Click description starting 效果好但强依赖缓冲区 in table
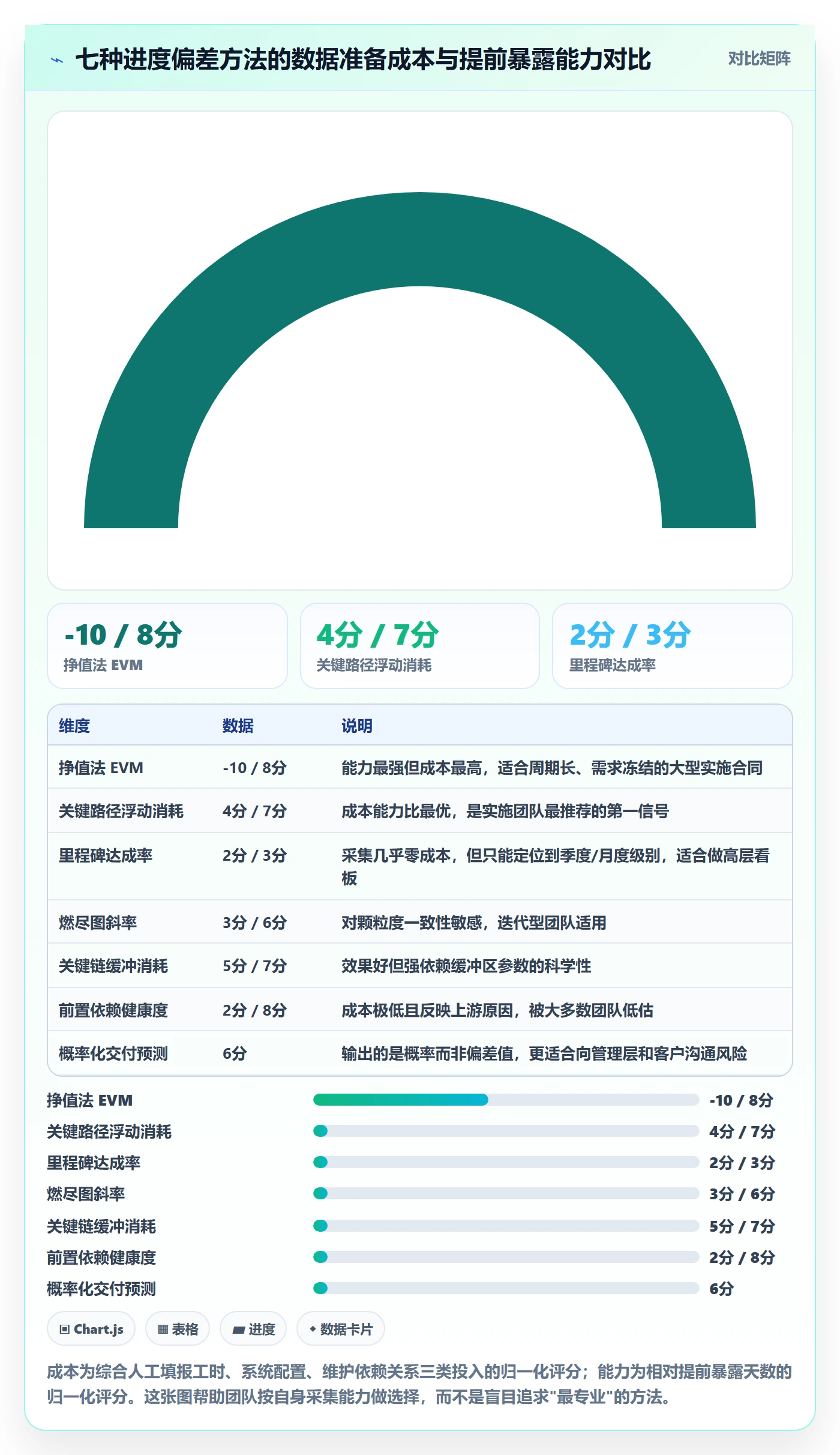 click(x=466, y=966)
